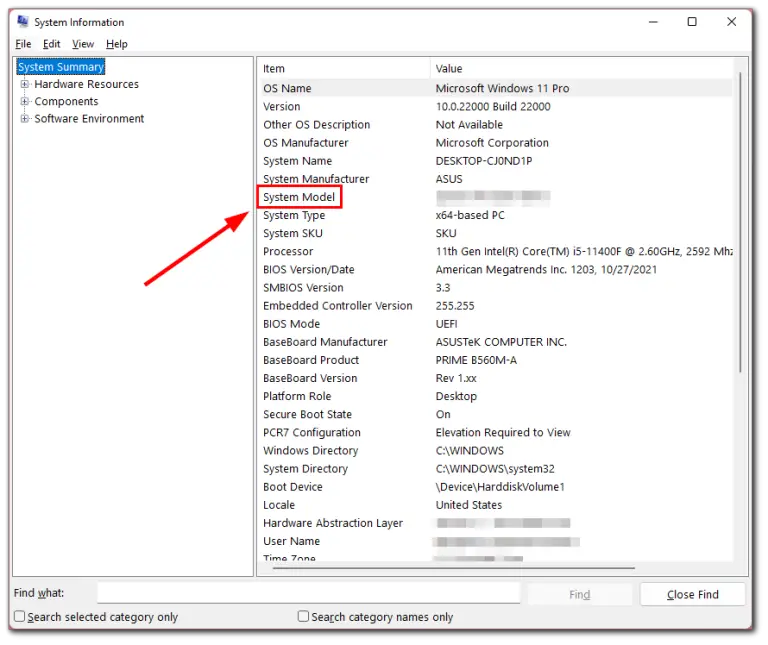The width and height of the screenshot is (768, 645).
Task: Click the value C:\WINDOWS\system32
Action: pos(495,469)
